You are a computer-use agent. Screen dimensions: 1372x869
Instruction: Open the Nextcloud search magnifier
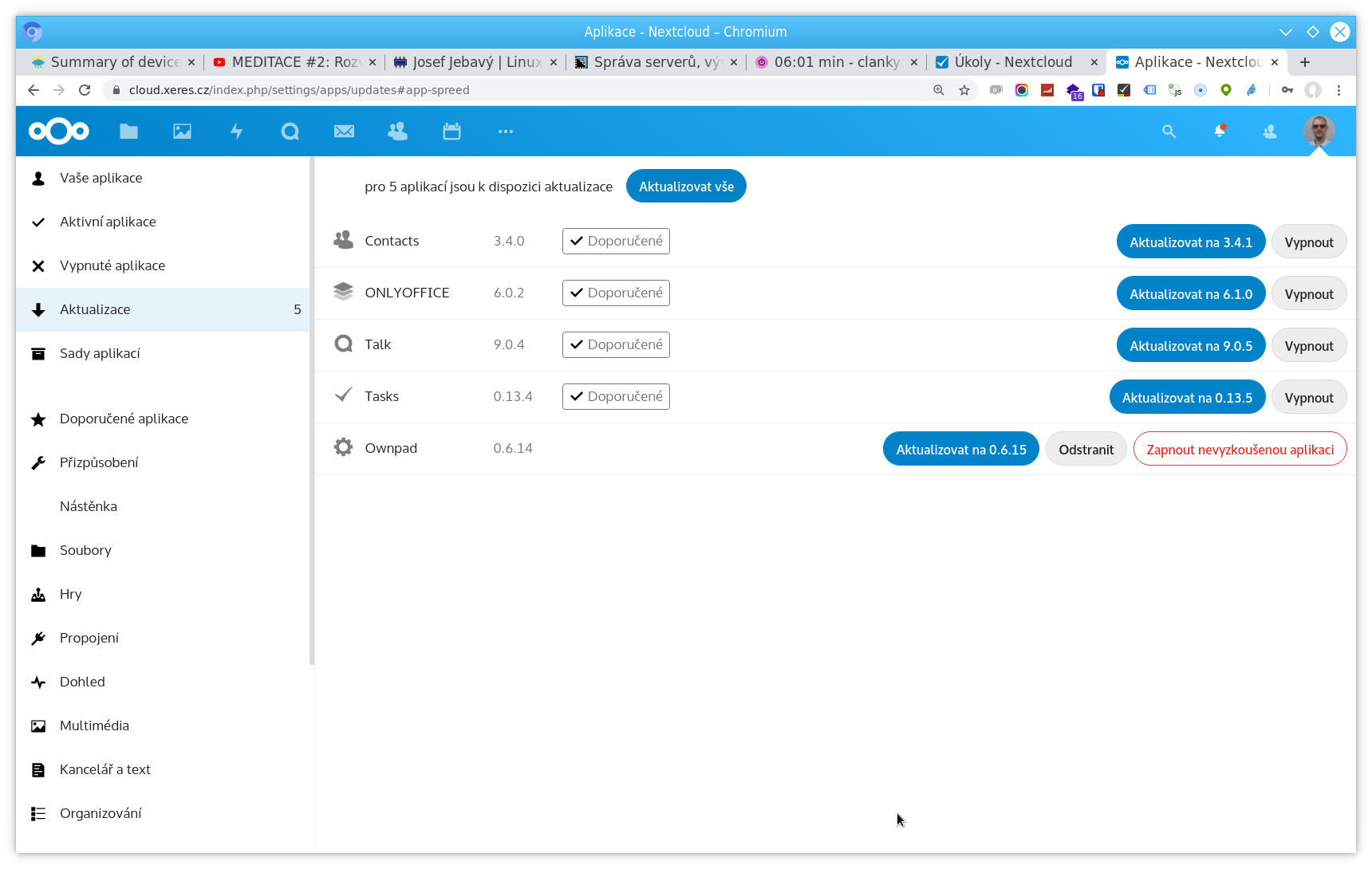tap(1169, 132)
